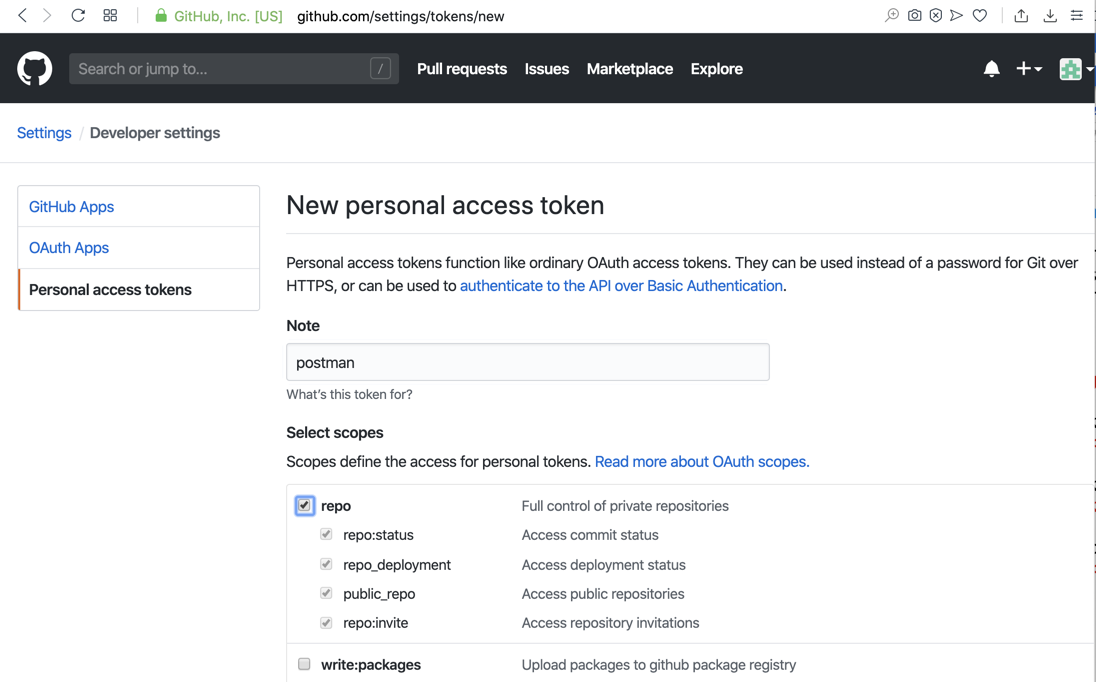This screenshot has height=682, width=1096.
Task: Open the Read more about OAuth scopes link
Action: tap(702, 462)
